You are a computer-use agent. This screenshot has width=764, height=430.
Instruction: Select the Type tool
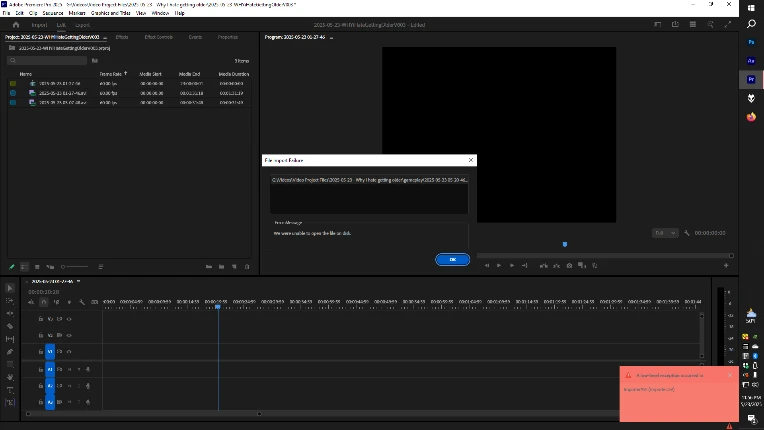[x=10, y=390]
